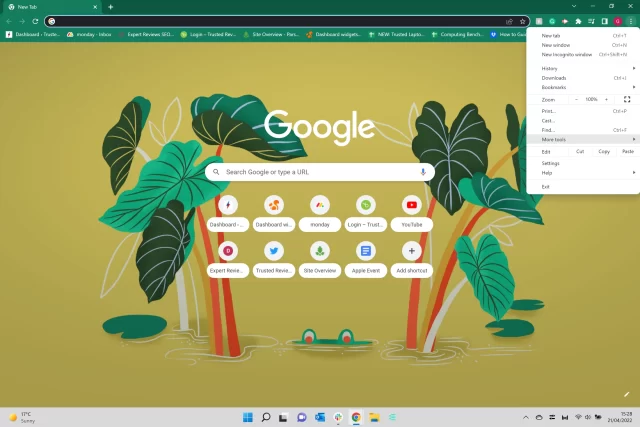The image size is (640, 427).
Task: Start voice search with the microphone icon
Action: (x=423, y=172)
